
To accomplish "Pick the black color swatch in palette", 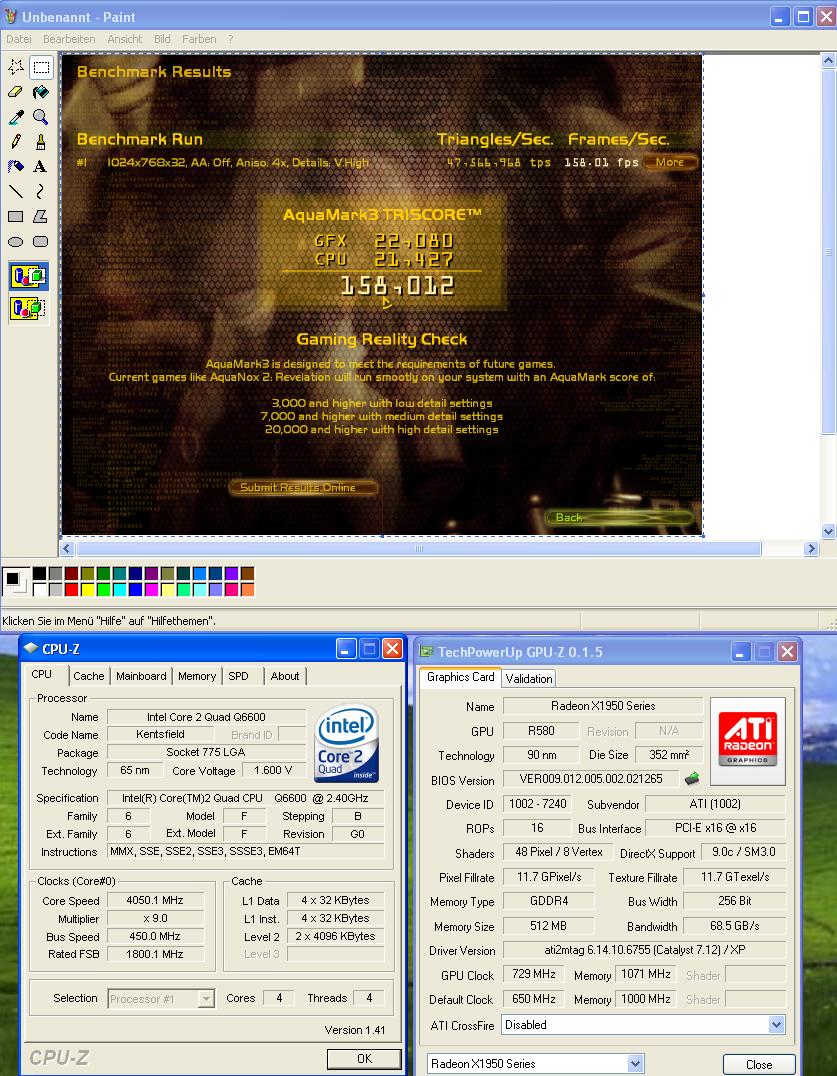I will point(39,574).
